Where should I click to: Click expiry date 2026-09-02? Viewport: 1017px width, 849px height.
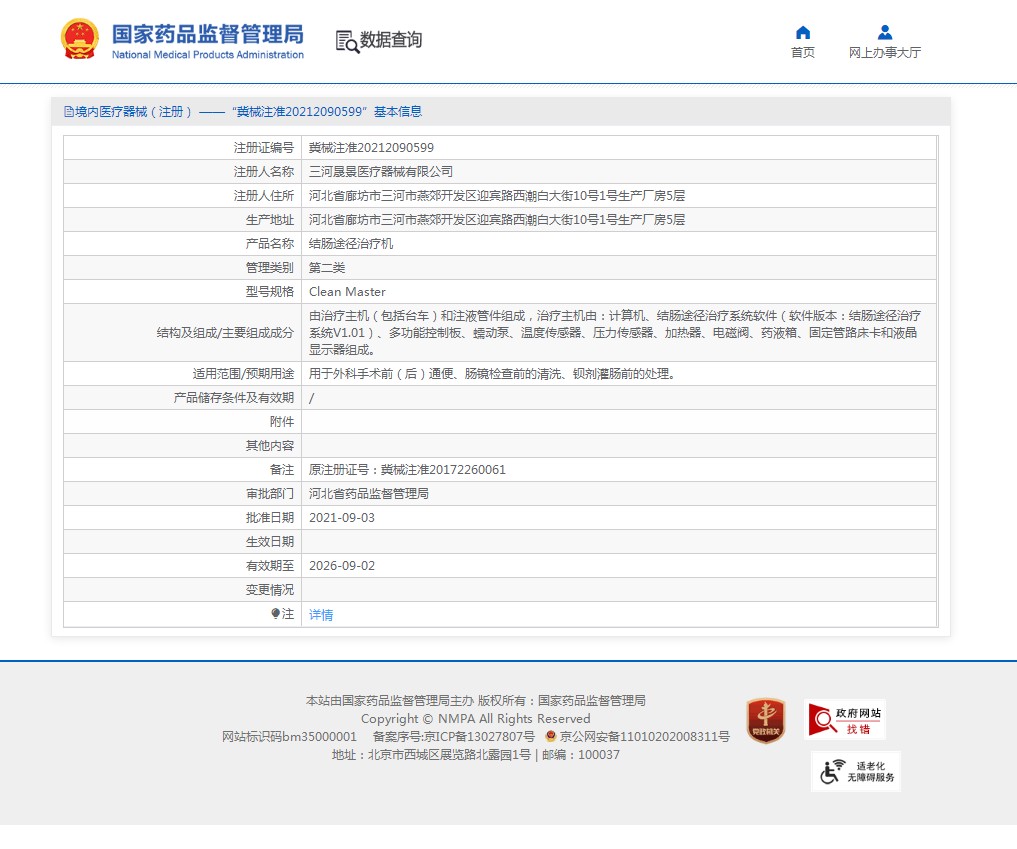(342, 566)
